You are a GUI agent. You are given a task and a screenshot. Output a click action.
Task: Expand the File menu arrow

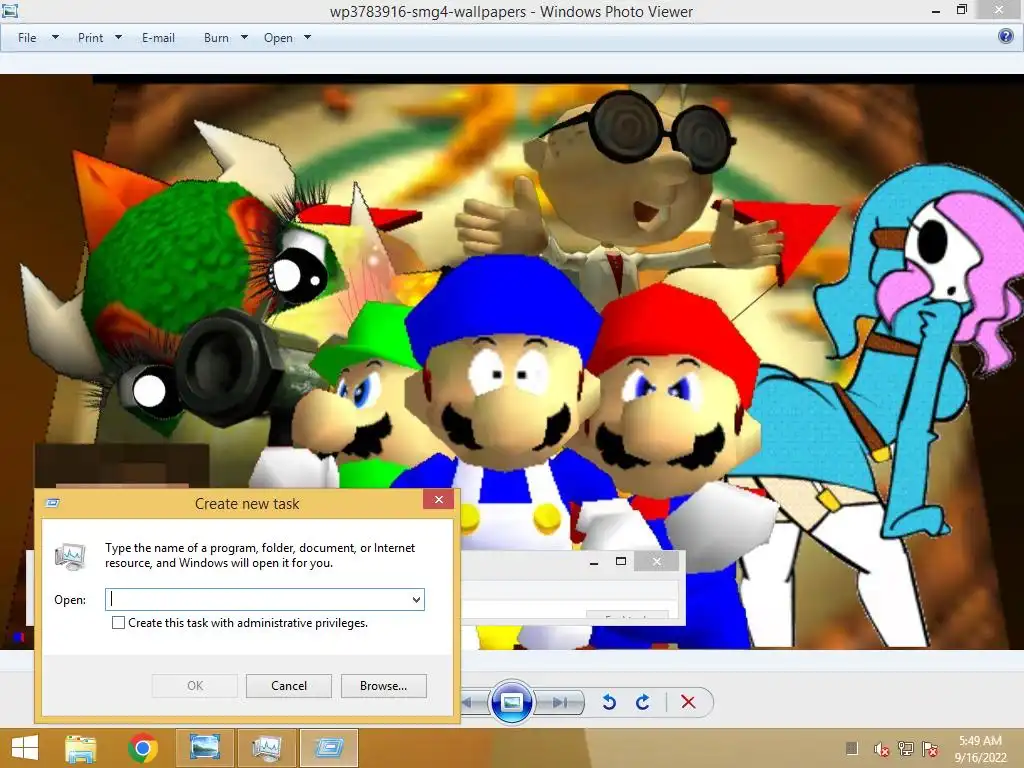[56, 37]
